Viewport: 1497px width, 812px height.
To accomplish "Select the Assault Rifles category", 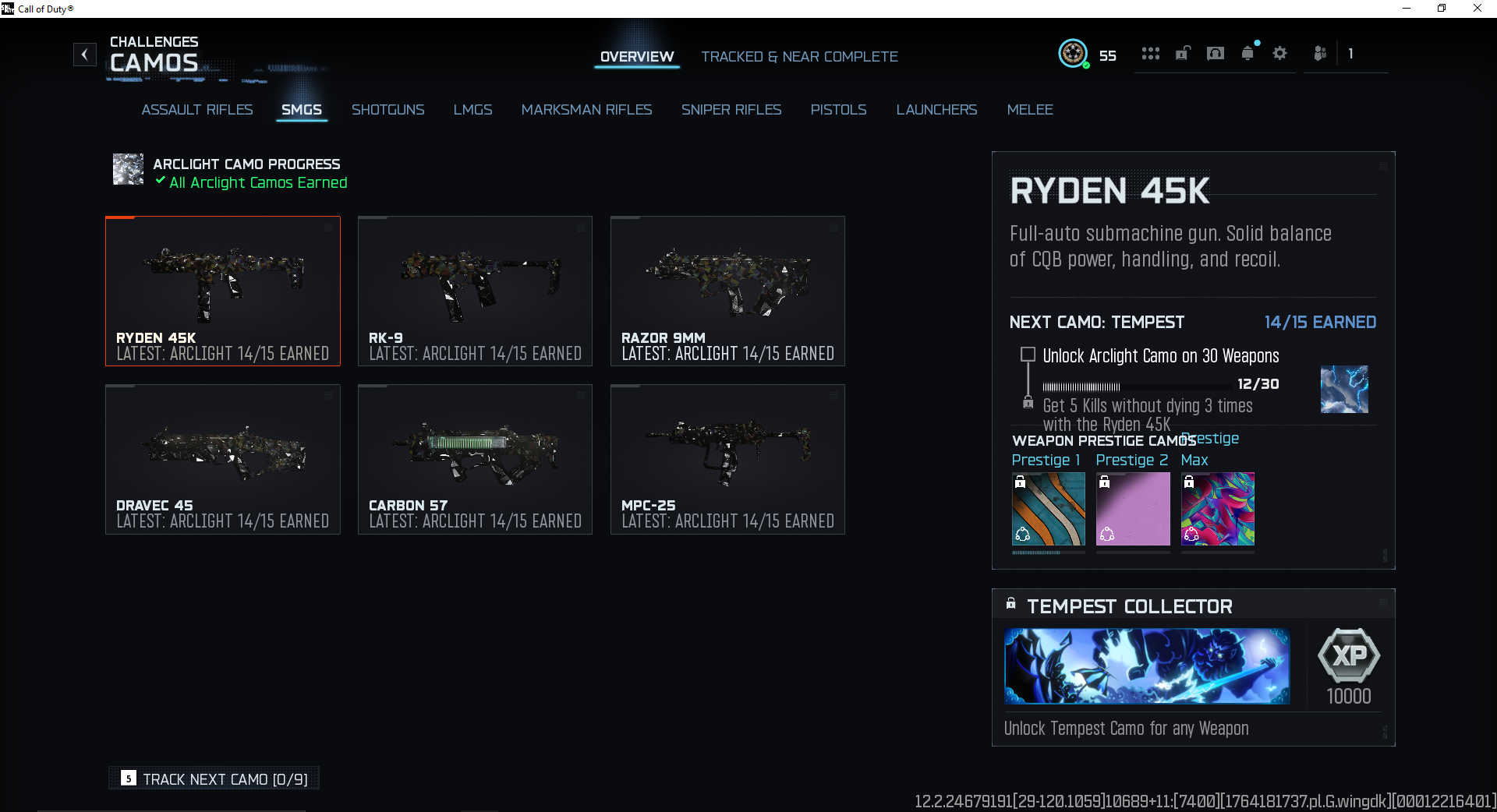I will [197, 110].
